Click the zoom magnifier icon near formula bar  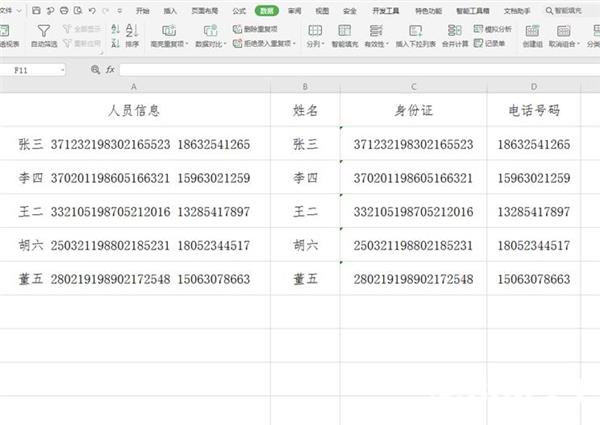[x=95, y=70]
